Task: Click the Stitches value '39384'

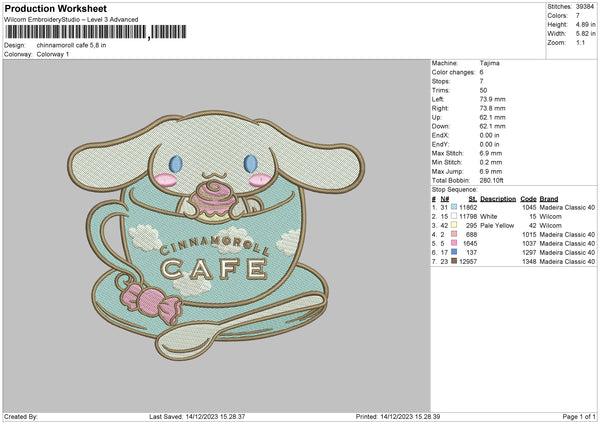Action: [585, 7]
